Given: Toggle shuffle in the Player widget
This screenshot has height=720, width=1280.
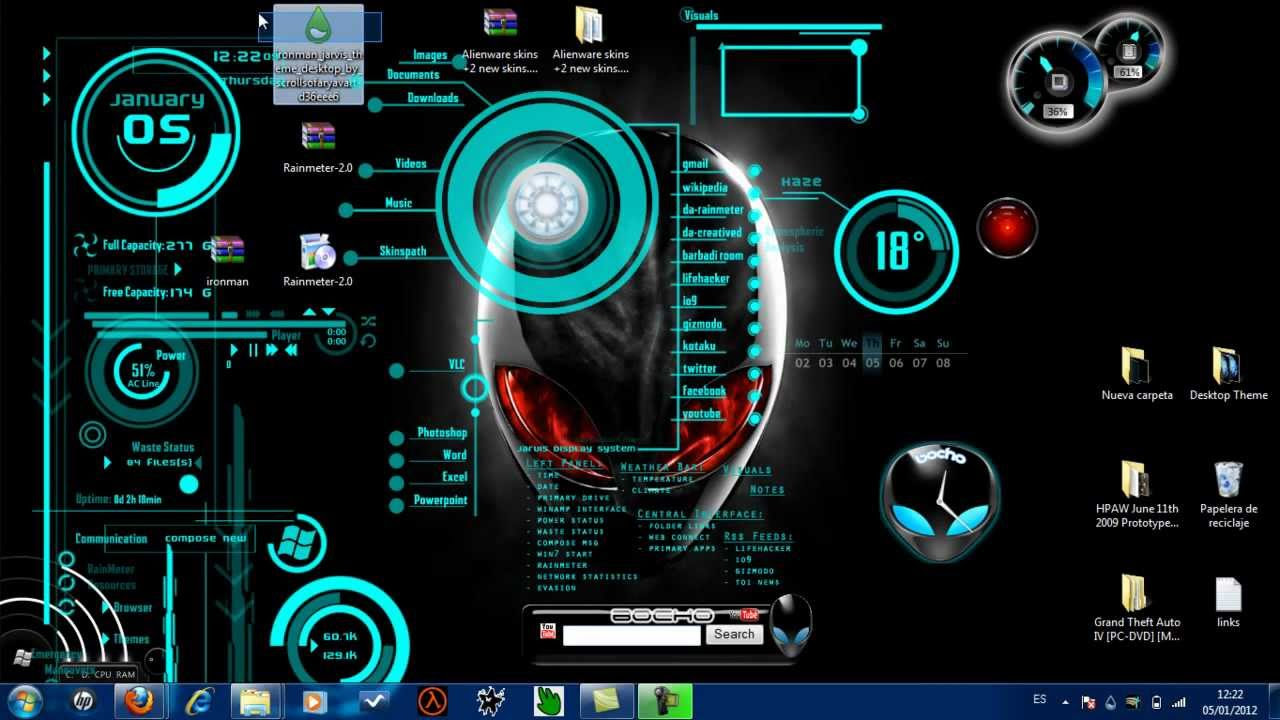Looking at the screenshot, I should (x=368, y=321).
